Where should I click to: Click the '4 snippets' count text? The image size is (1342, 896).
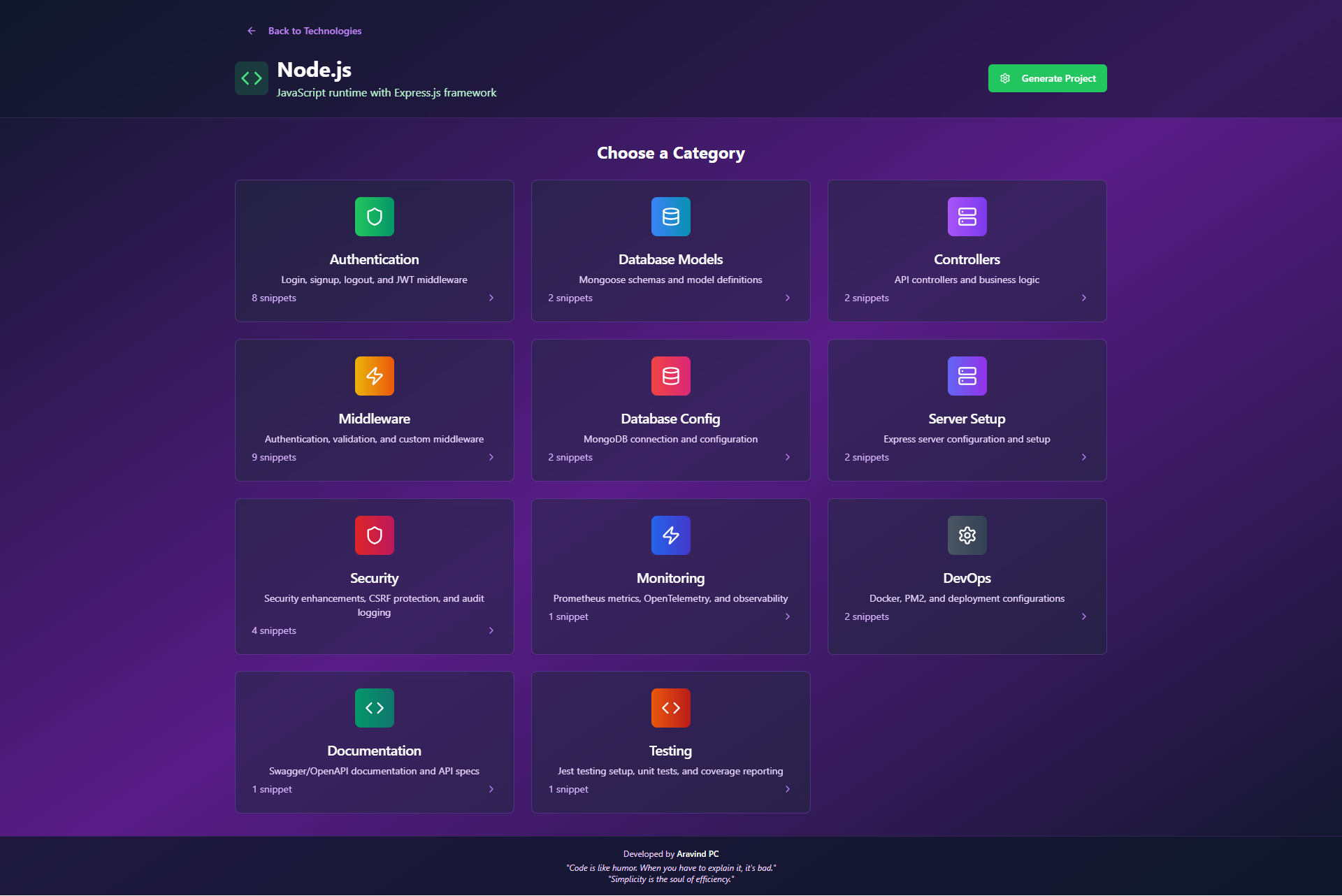pyautogui.click(x=274, y=630)
